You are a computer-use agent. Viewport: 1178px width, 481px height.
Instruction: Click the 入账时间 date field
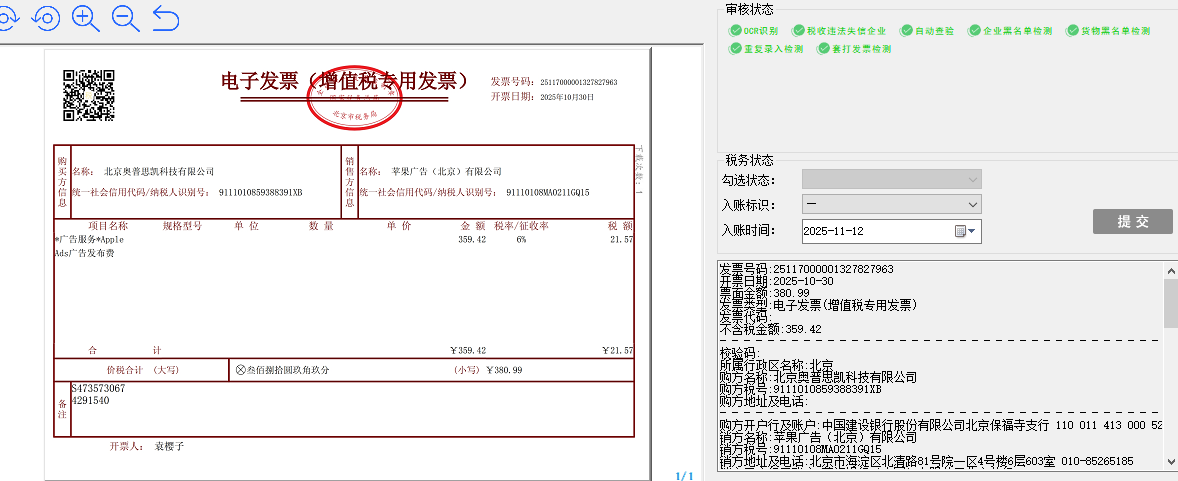875,232
